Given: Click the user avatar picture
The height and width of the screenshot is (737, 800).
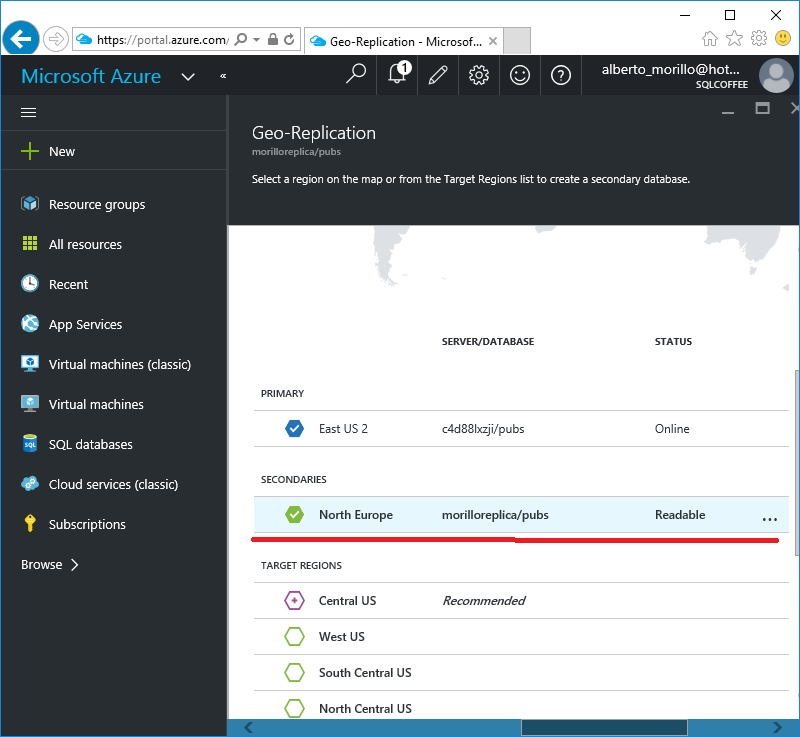Looking at the screenshot, I should 776,75.
